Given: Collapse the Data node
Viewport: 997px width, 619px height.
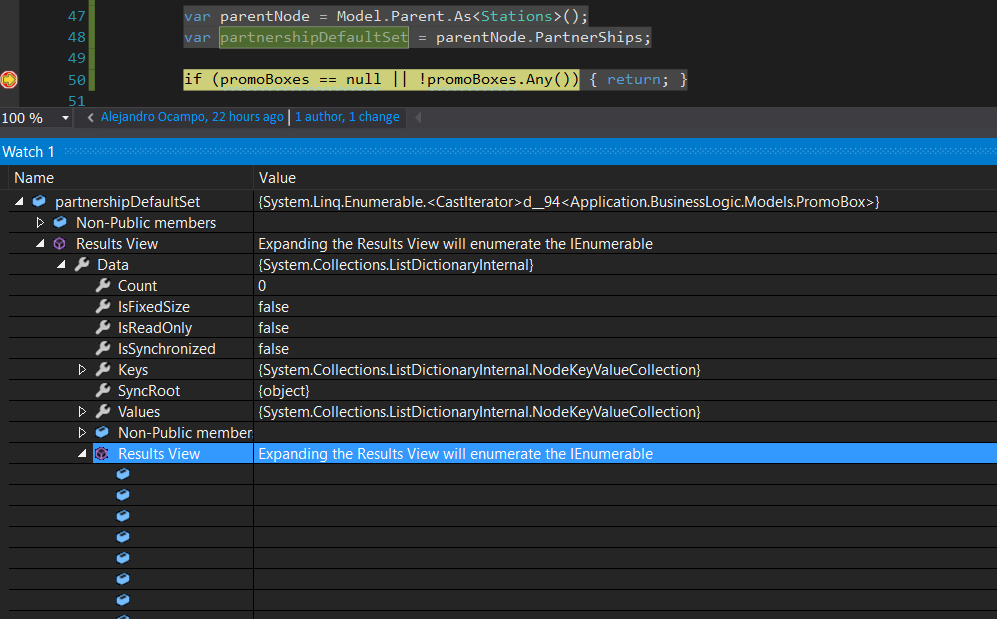Looking at the screenshot, I should coord(61,264).
